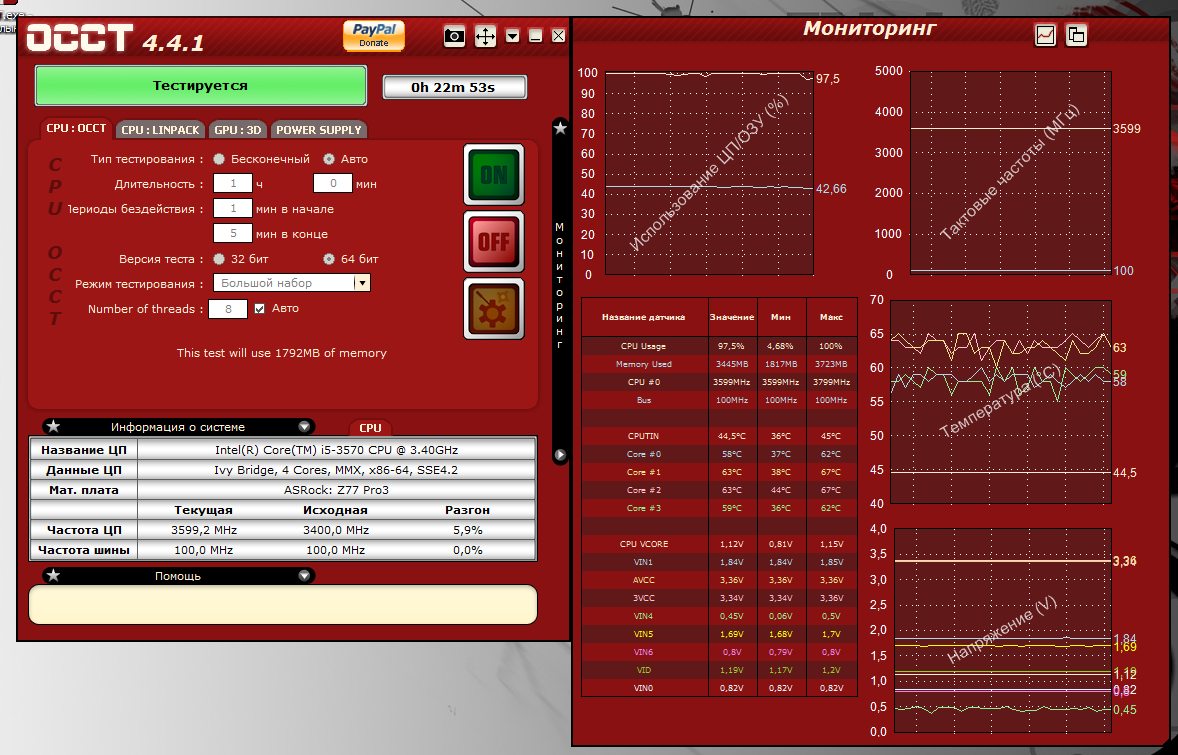Click the VIN5 sensor name
1178x755 pixels.
644,635
